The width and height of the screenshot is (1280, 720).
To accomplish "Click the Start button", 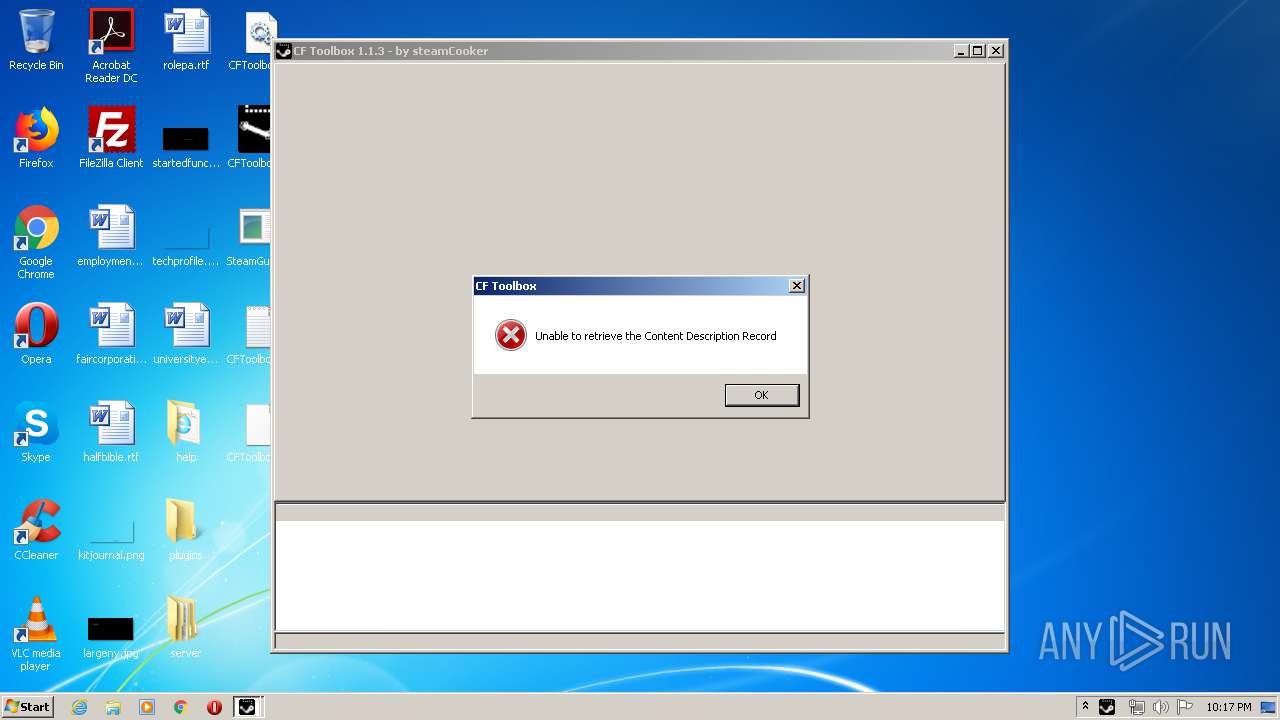I will [x=28, y=706].
